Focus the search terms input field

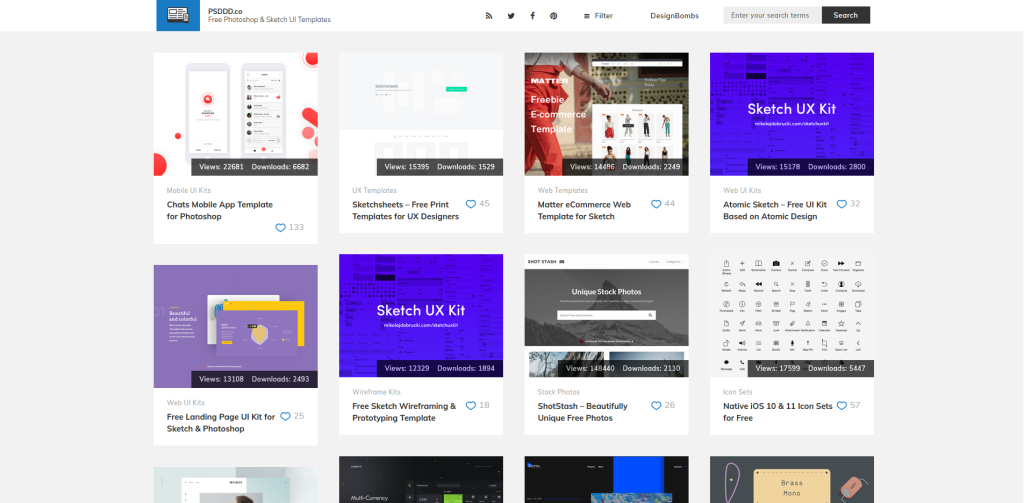tap(773, 15)
